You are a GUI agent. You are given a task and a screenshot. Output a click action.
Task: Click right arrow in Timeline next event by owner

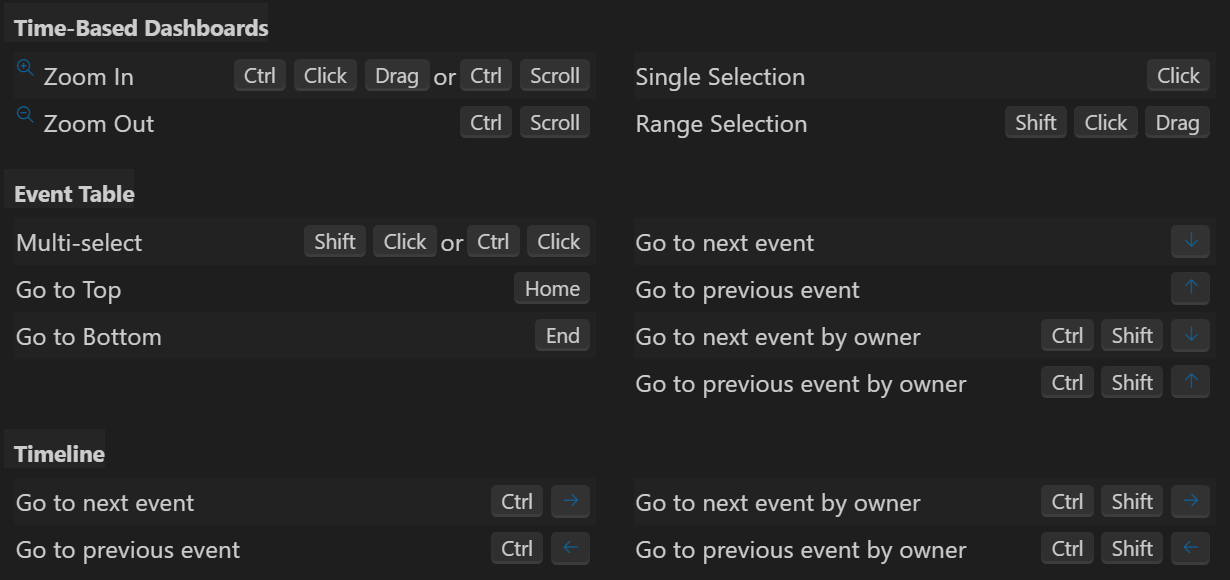point(1190,502)
